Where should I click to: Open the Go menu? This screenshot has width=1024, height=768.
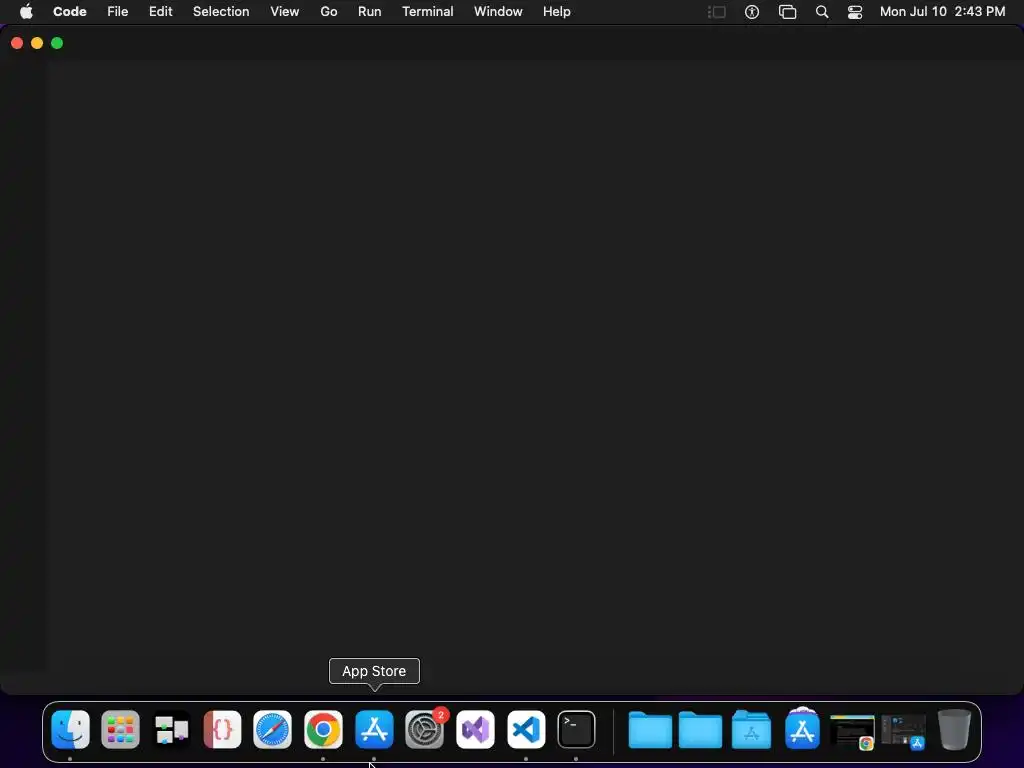pyautogui.click(x=328, y=12)
